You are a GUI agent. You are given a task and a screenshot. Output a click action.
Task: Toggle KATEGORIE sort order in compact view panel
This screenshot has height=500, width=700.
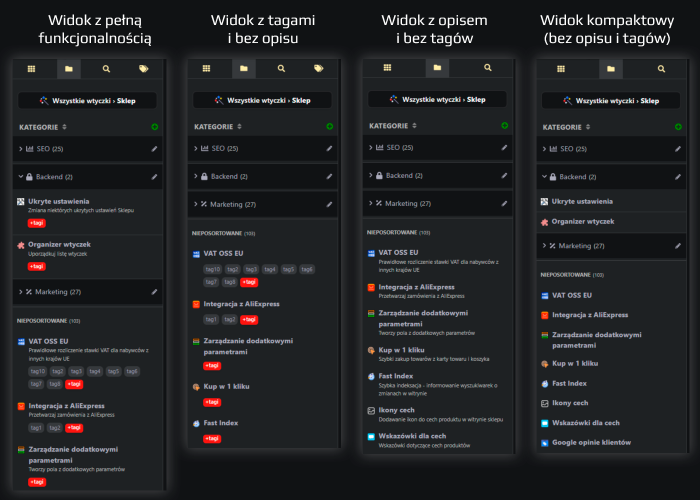point(589,127)
